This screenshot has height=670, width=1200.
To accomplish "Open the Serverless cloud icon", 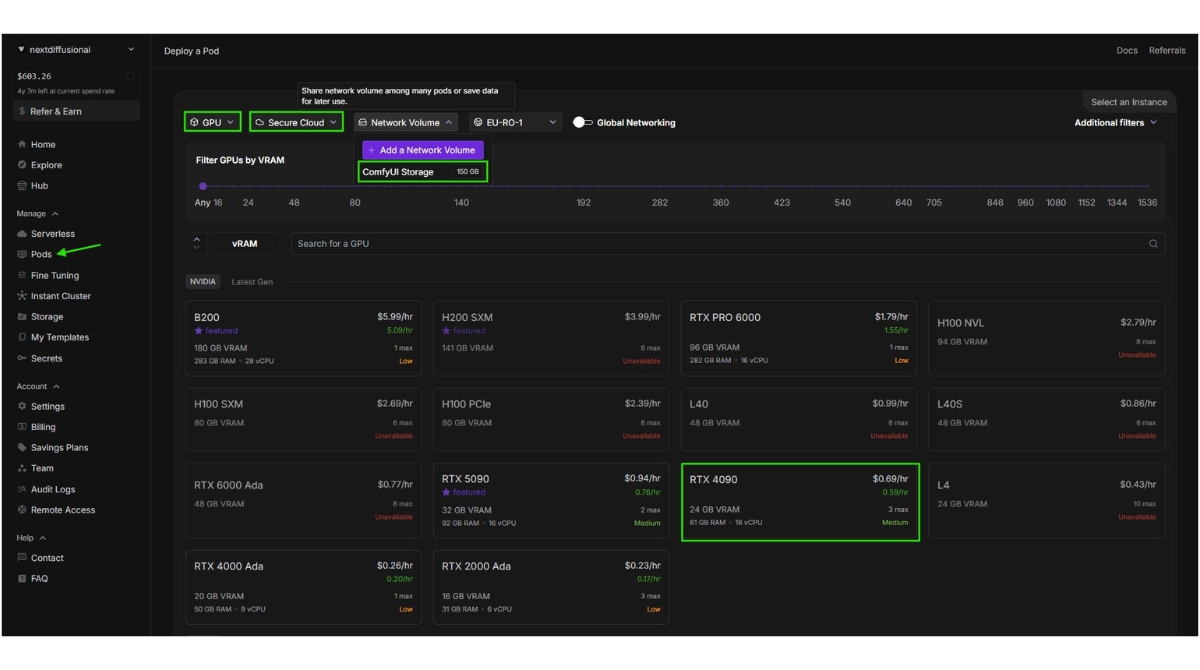I will tap(22, 234).
